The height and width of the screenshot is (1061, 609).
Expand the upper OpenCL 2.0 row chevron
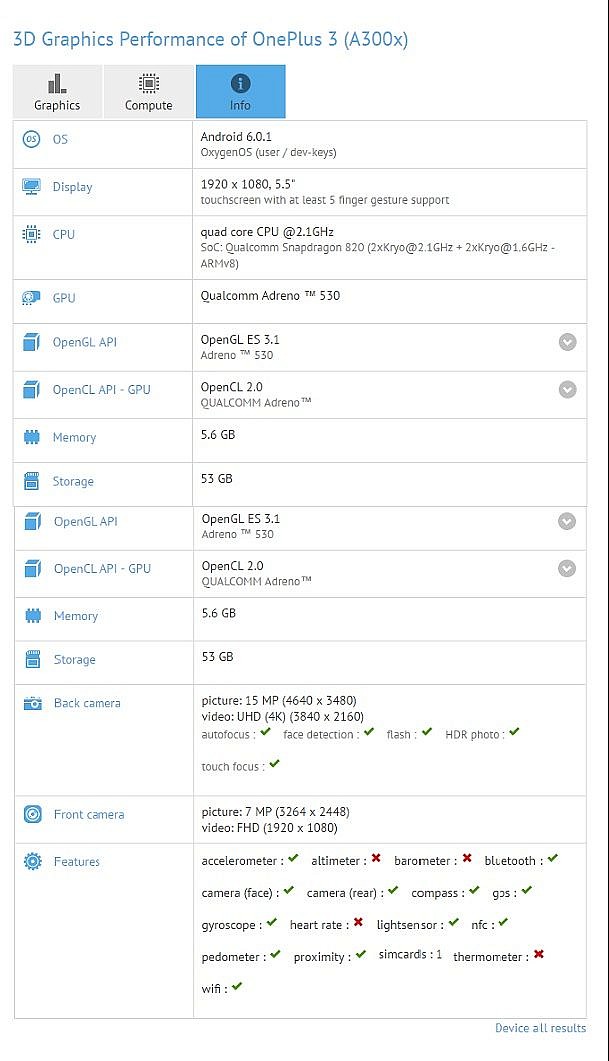[568, 390]
